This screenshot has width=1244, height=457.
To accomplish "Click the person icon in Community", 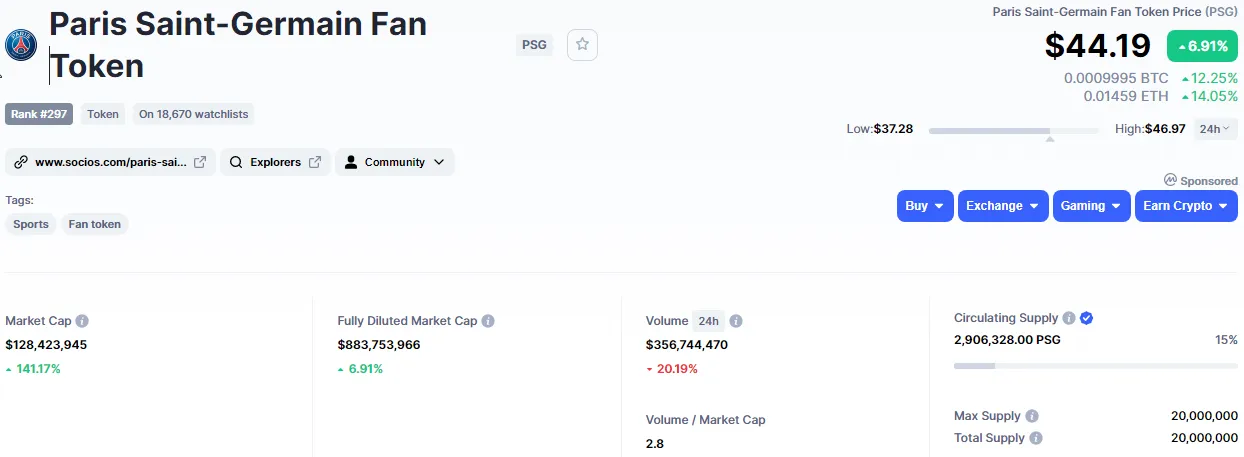I will click(x=351, y=162).
